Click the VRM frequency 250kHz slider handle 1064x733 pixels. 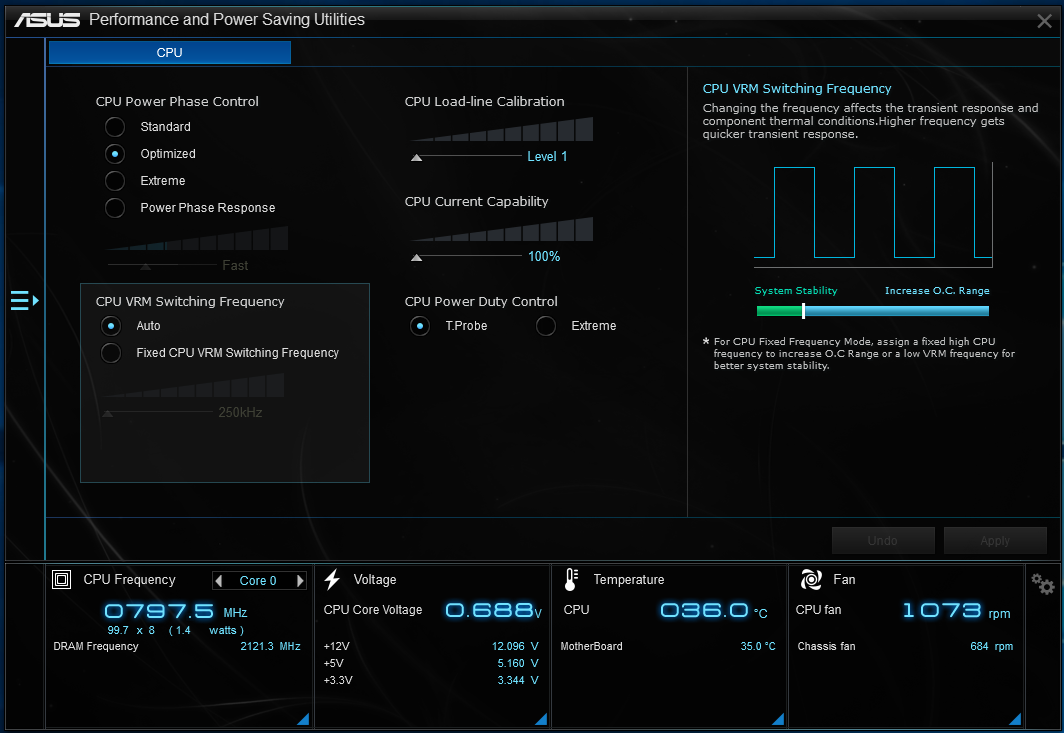[x=107, y=413]
